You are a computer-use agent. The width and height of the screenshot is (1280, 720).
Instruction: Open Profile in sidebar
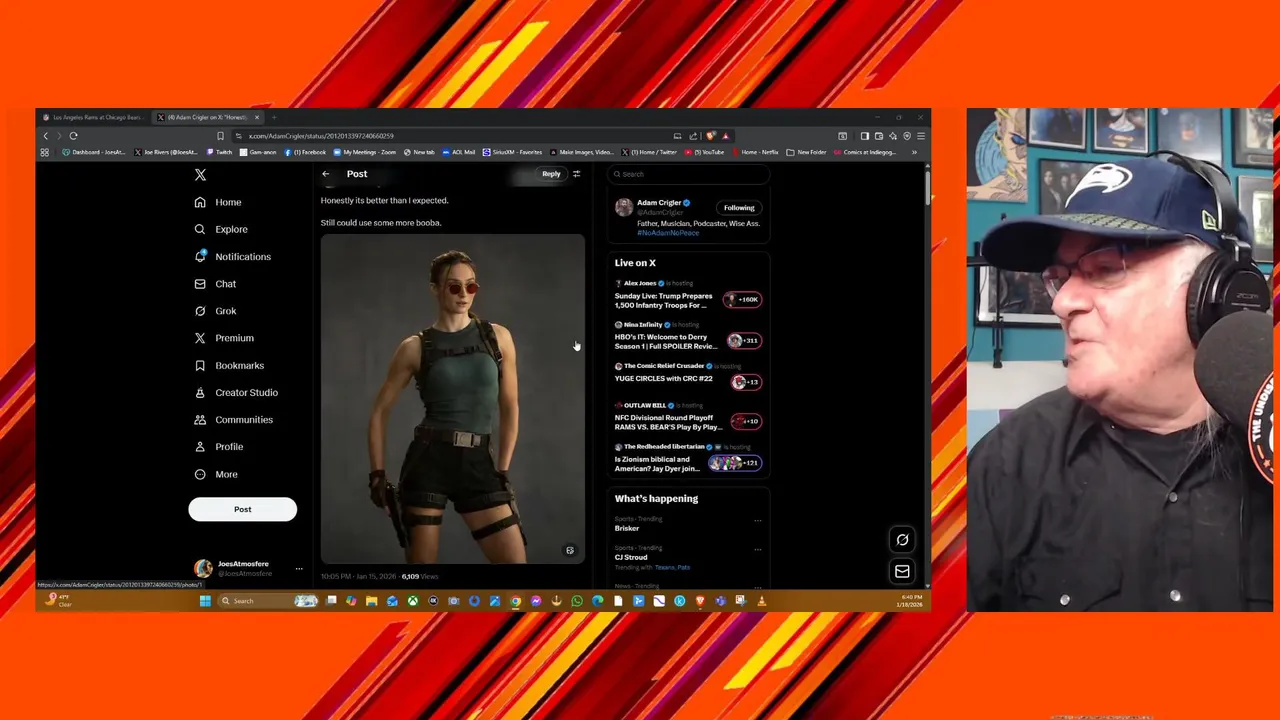[219, 447]
